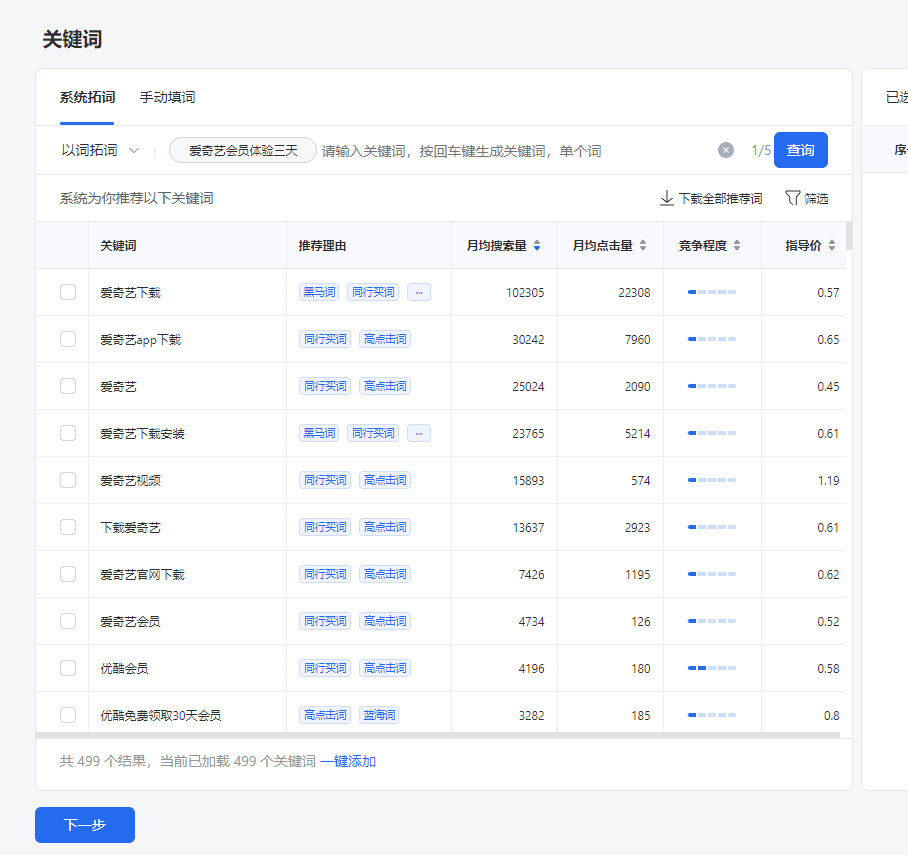908x855 pixels.
Task: Click 下载全部推荐词 text button
Action: 720,199
